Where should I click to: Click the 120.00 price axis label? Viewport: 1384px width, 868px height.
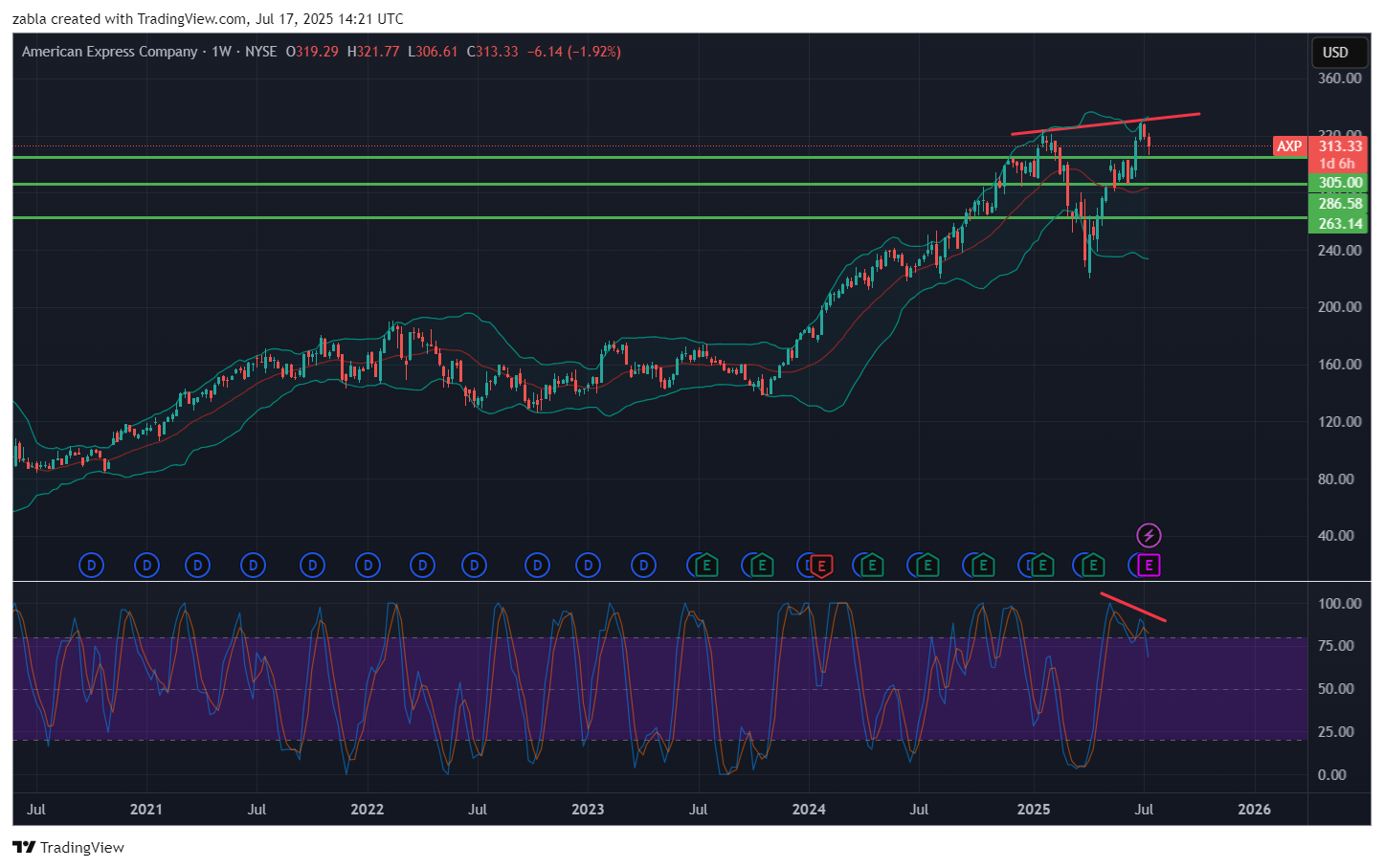click(1339, 422)
